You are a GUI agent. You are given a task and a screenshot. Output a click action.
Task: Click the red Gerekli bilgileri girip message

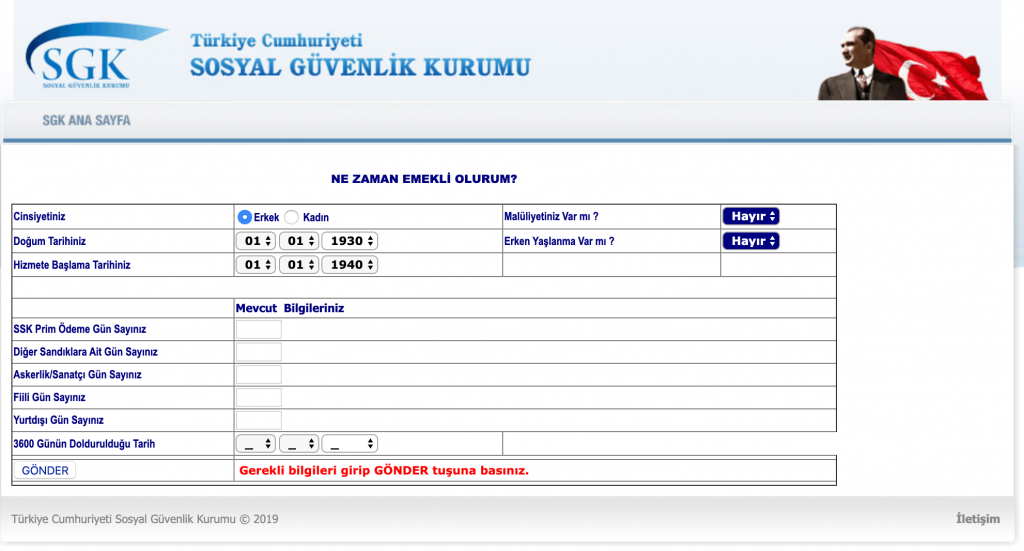pyautogui.click(x=383, y=471)
